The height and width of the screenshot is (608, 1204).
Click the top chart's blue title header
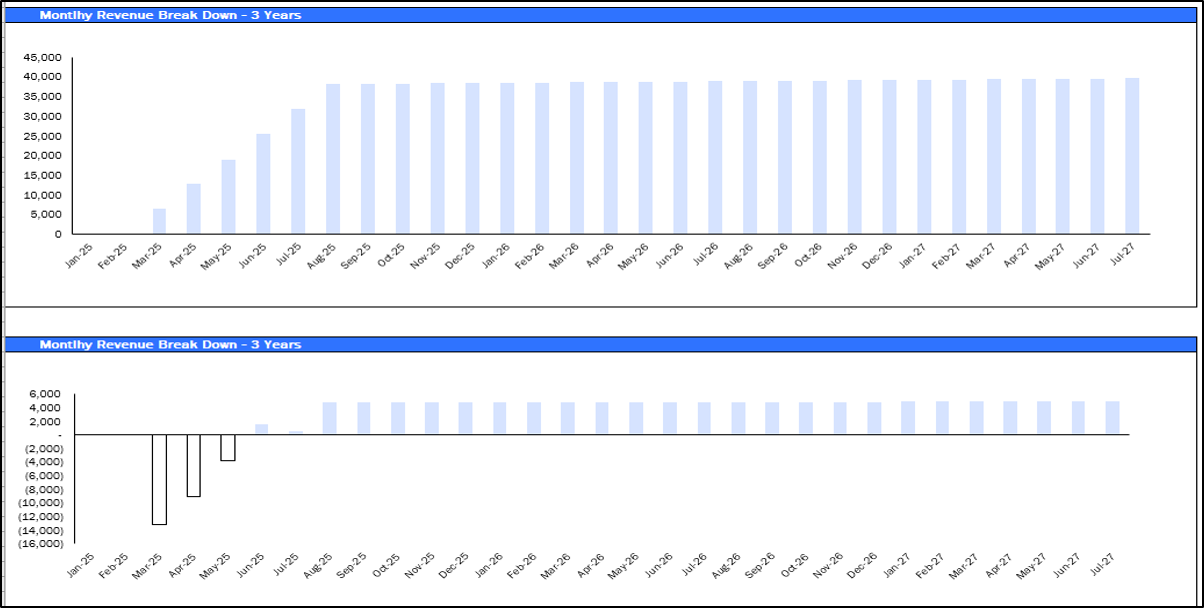(x=600, y=15)
